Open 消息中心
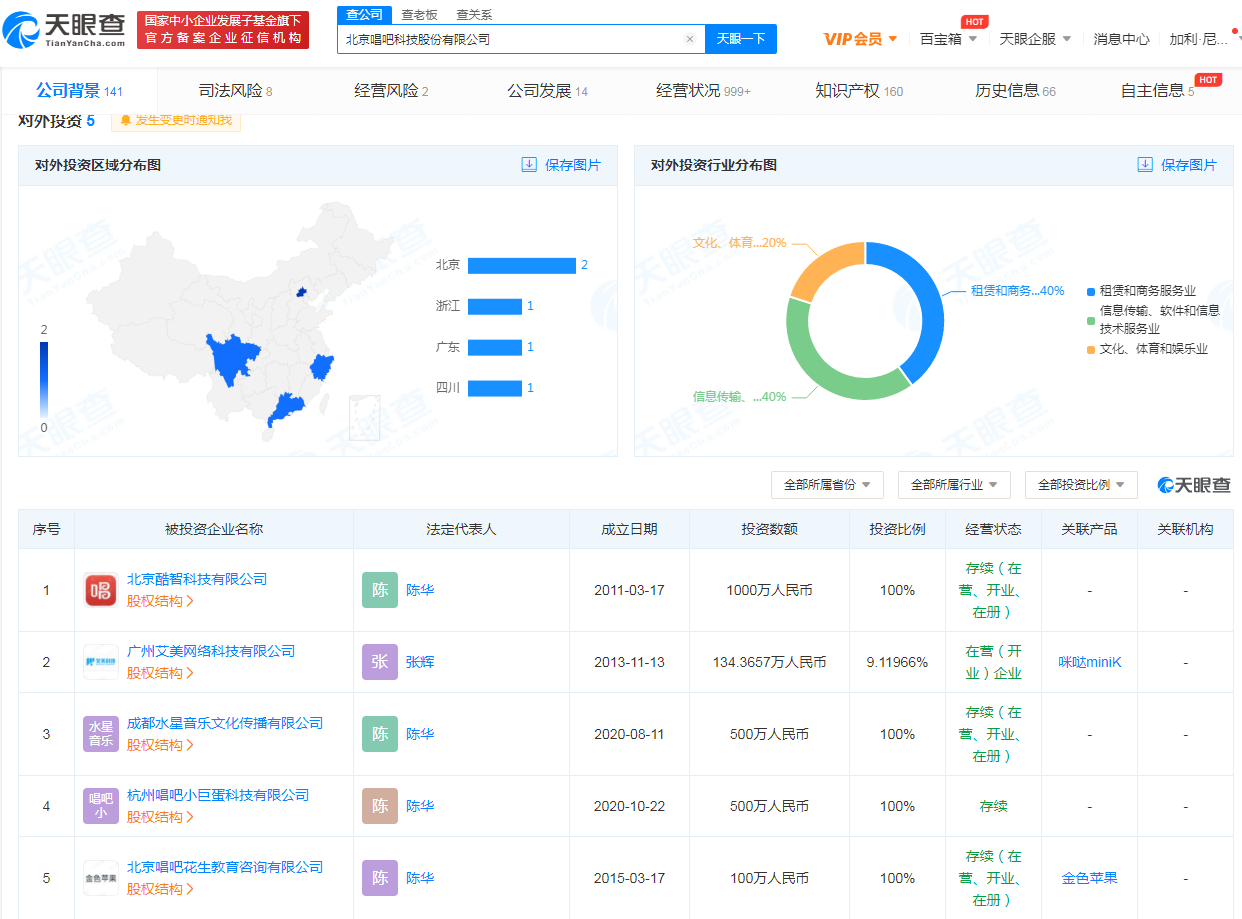The image size is (1242, 919). 1121,39
